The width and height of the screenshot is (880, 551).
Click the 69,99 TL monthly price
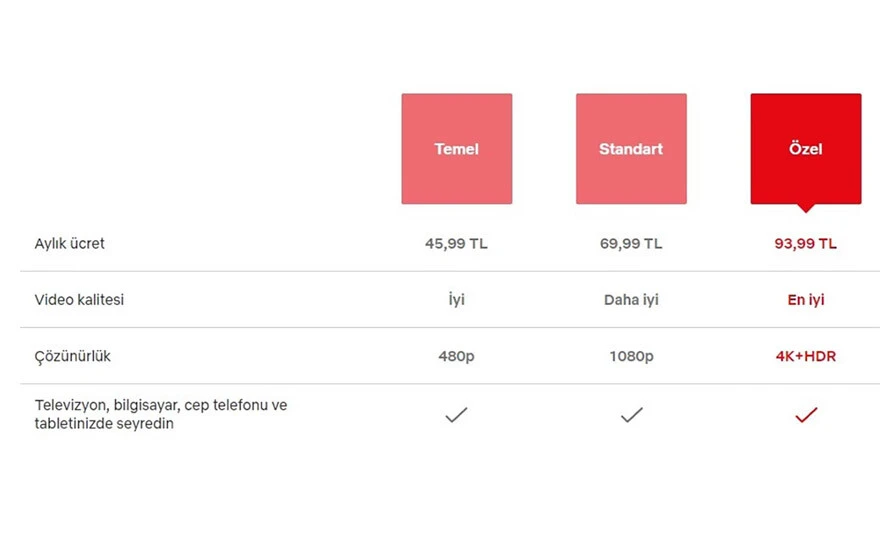631,243
